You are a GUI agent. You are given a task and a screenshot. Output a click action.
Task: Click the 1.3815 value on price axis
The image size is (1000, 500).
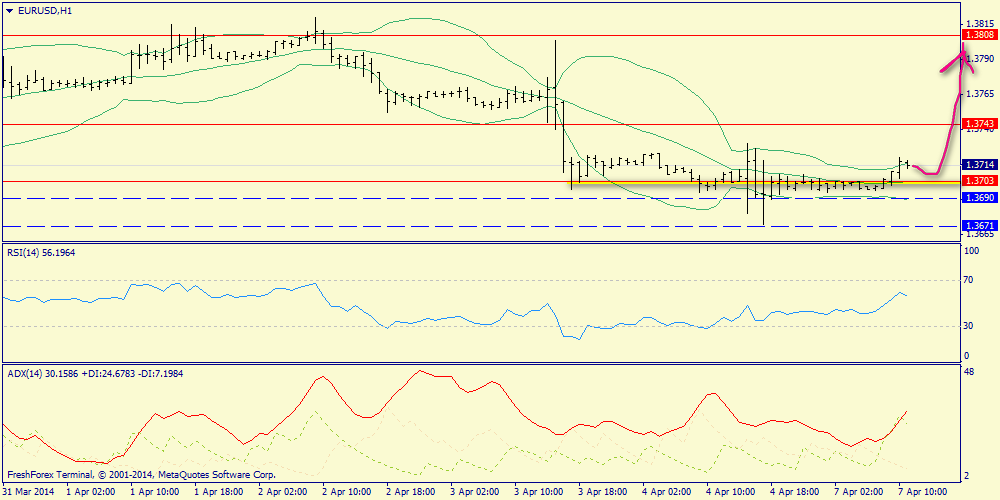coord(980,22)
